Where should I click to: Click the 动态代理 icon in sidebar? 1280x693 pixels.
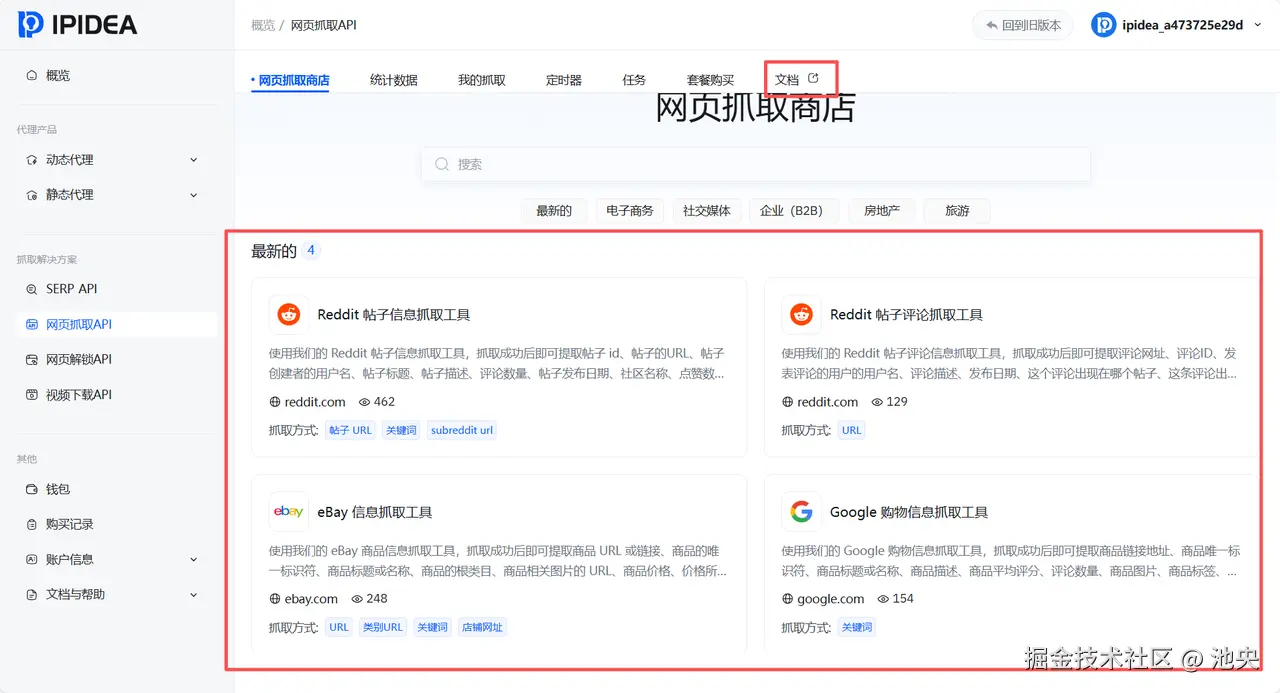pos(32,160)
